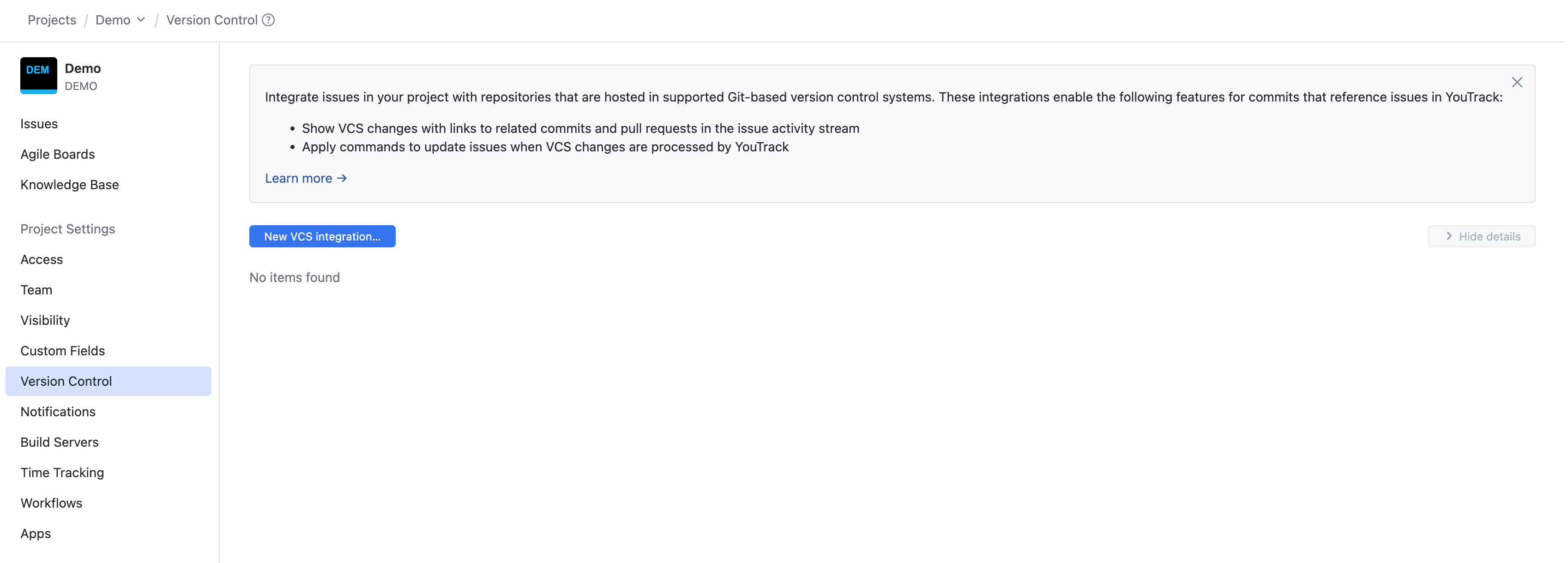Collapse details with Hide details button
The width and height of the screenshot is (1568, 563).
click(1481, 236)
